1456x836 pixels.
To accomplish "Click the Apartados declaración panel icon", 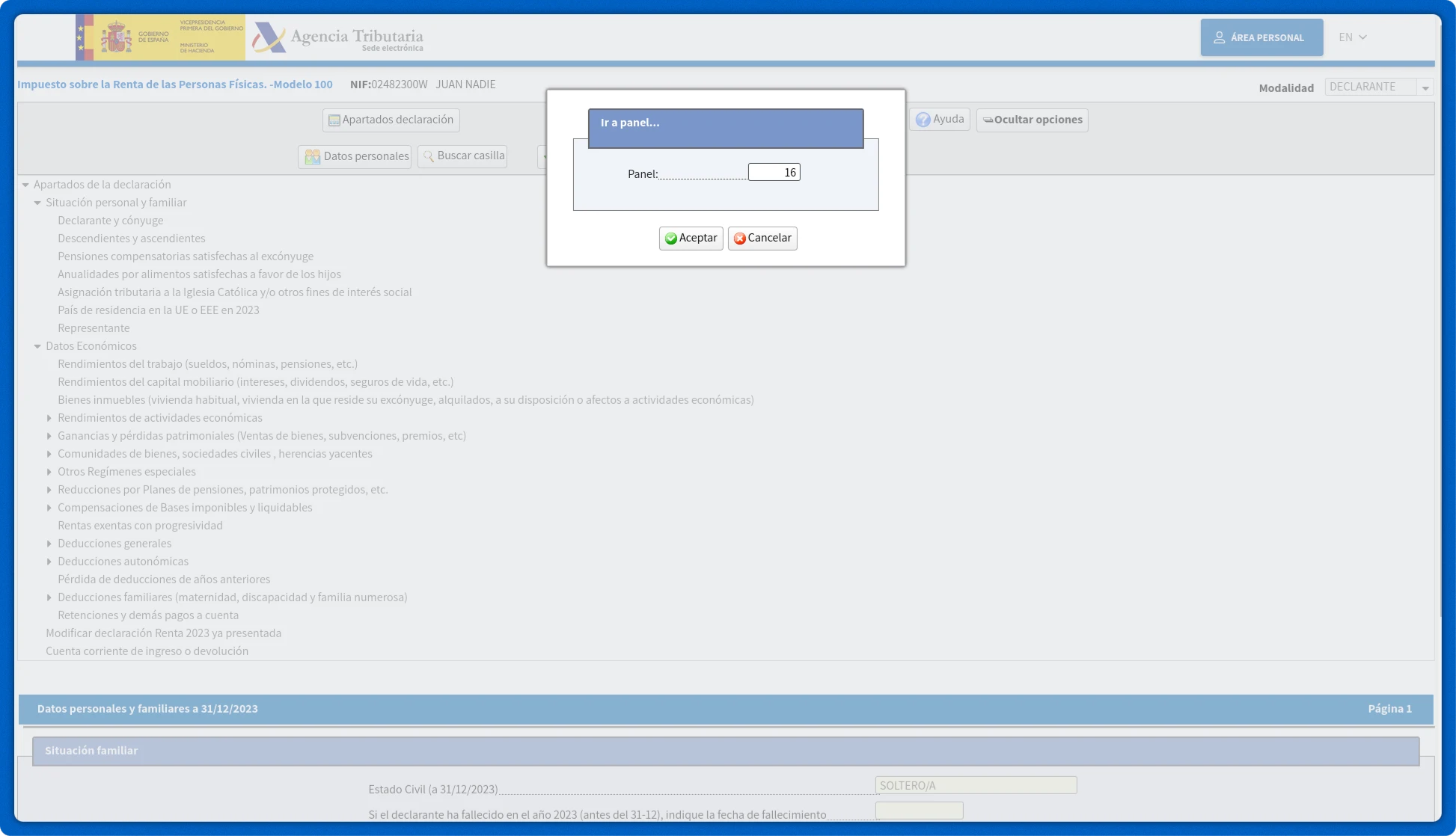I will click(334, 120).
